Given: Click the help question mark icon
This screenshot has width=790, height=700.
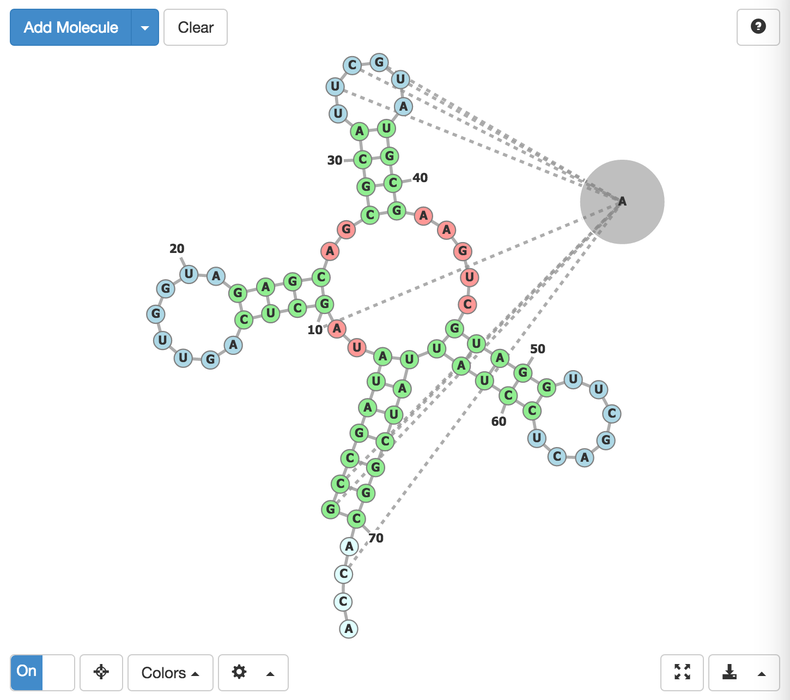Looking at the screenshot, I should (758, 27).
